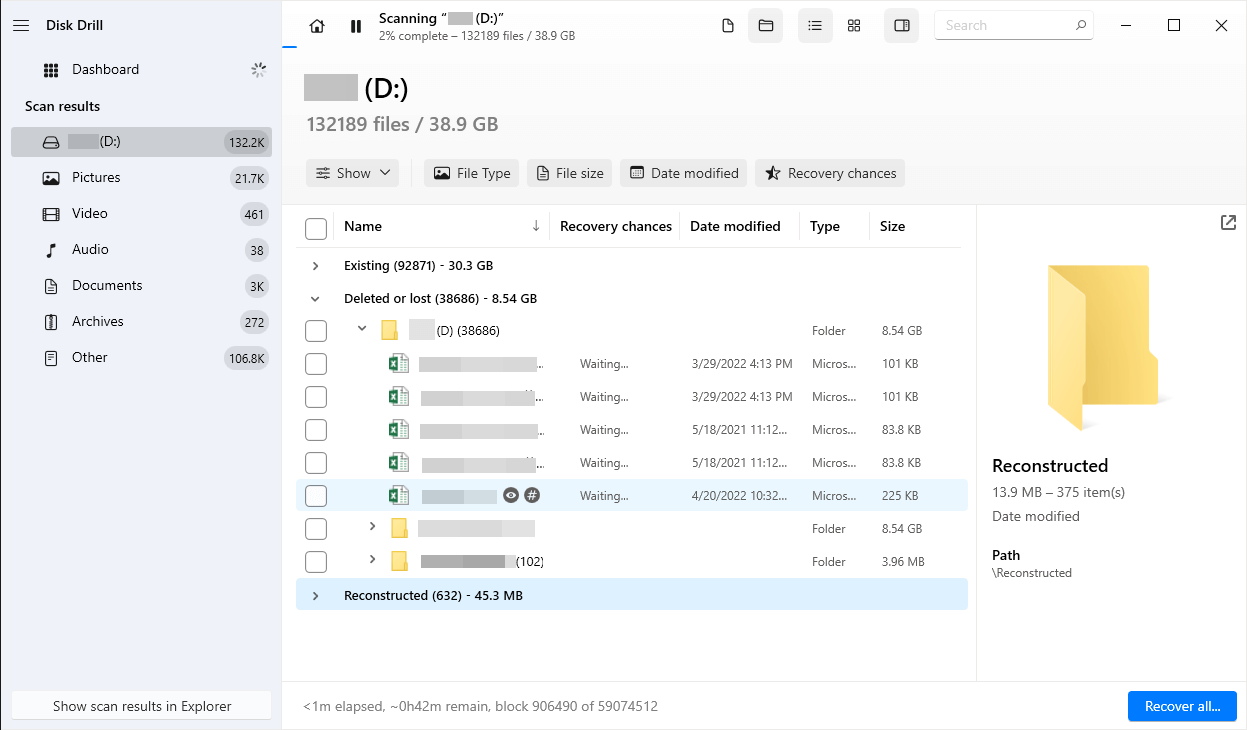The image size is (1247, 730).
Task: Click the (D) (38686) folder icon
Action: point(390,331)
